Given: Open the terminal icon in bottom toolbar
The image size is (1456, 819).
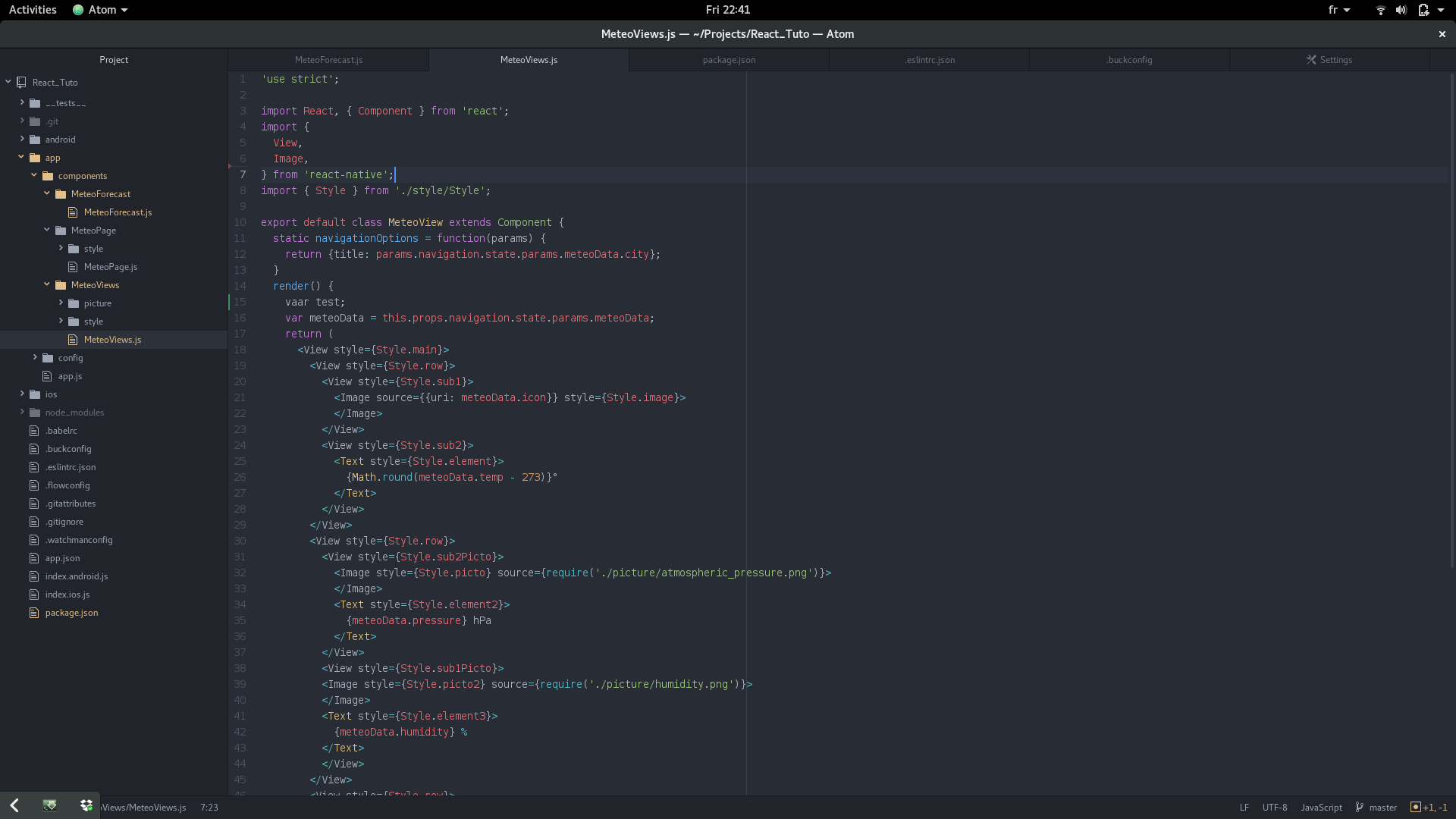Looking at the screenshot, I should pyautogui.click(x=50, y=805).
